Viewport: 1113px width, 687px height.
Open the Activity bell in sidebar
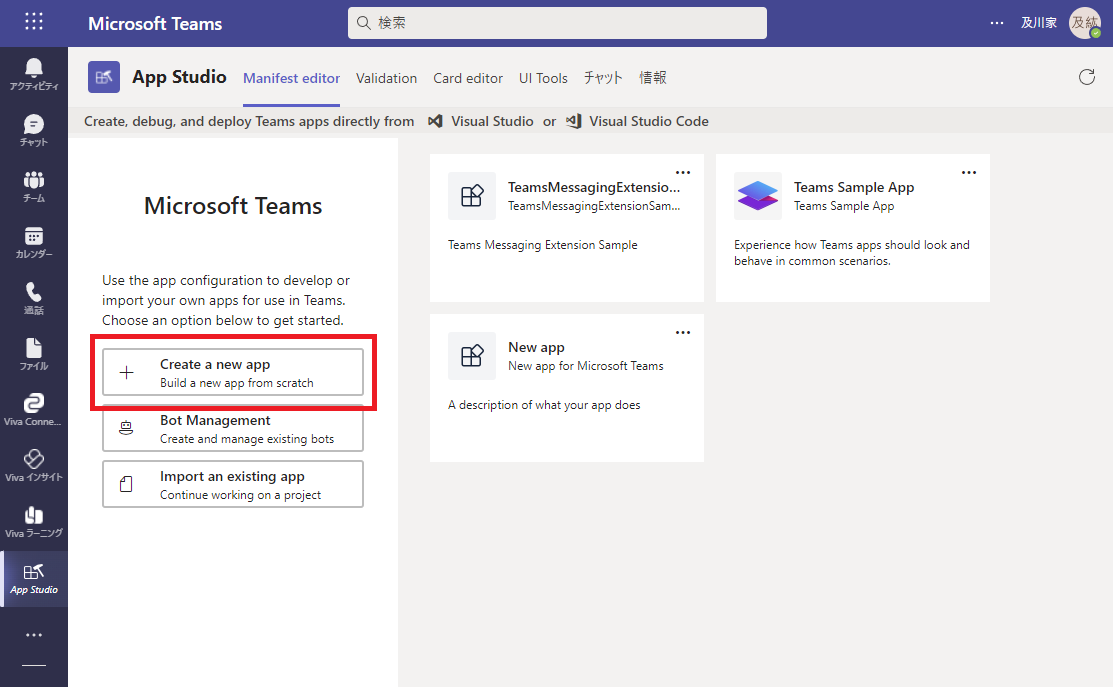click(x=33, y=74)
